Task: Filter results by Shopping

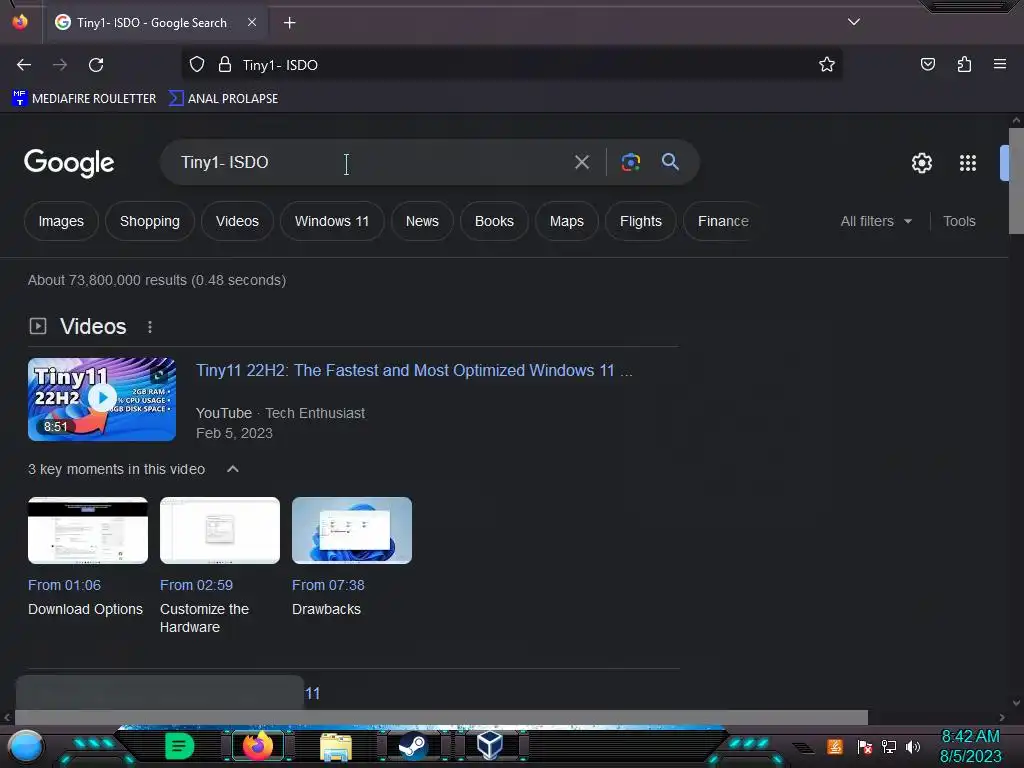Action: tap(150, 221)
